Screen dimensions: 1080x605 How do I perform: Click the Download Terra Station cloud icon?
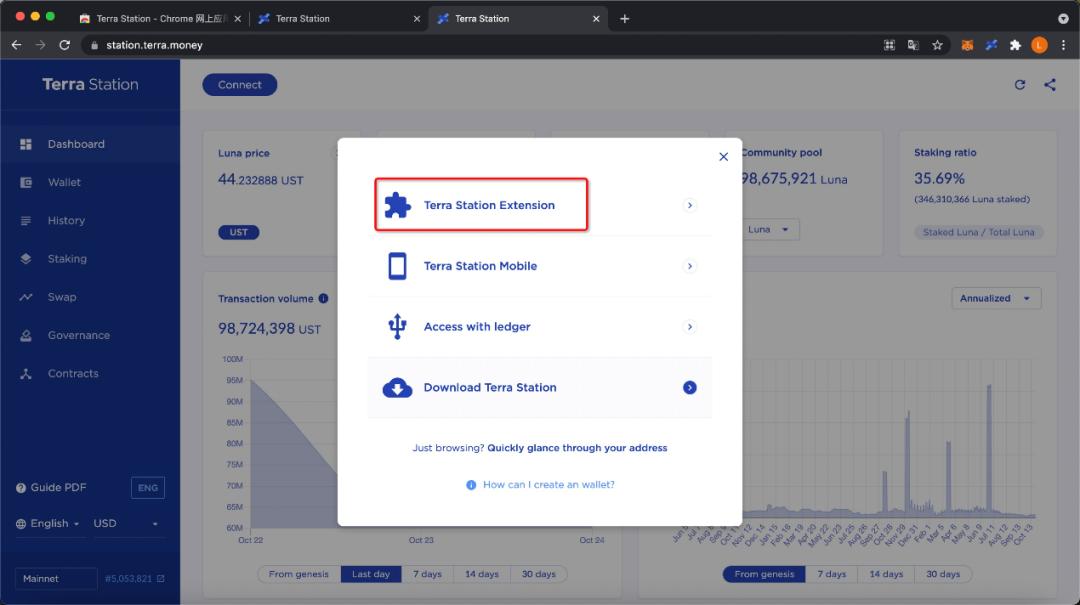click(397, 388)
